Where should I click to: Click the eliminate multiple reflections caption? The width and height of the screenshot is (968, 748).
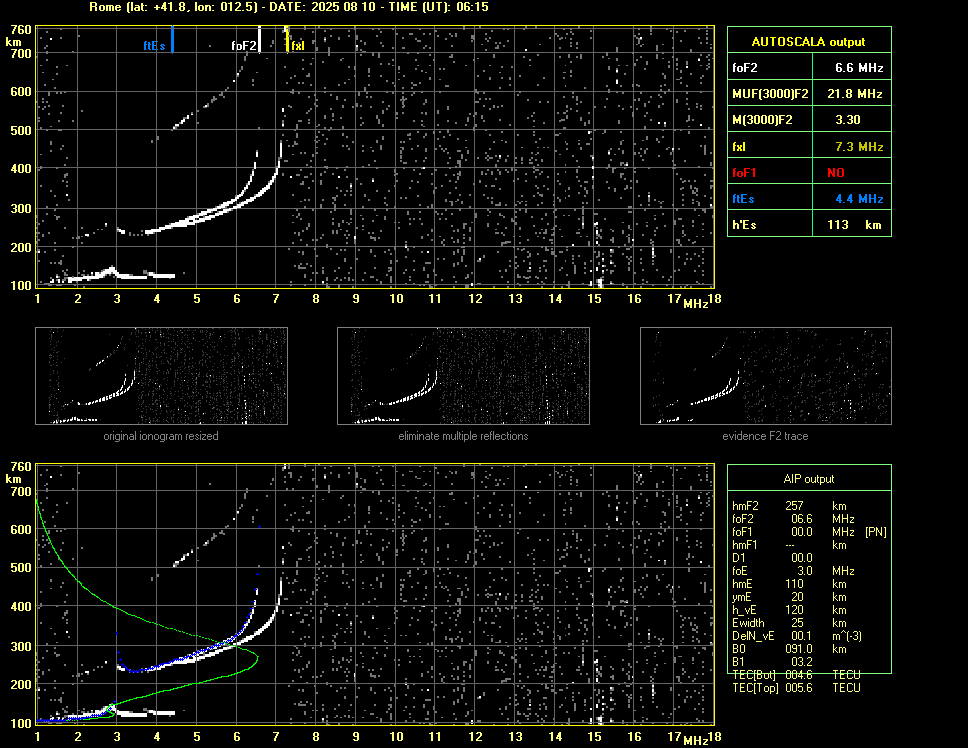(x=463, y=436)
